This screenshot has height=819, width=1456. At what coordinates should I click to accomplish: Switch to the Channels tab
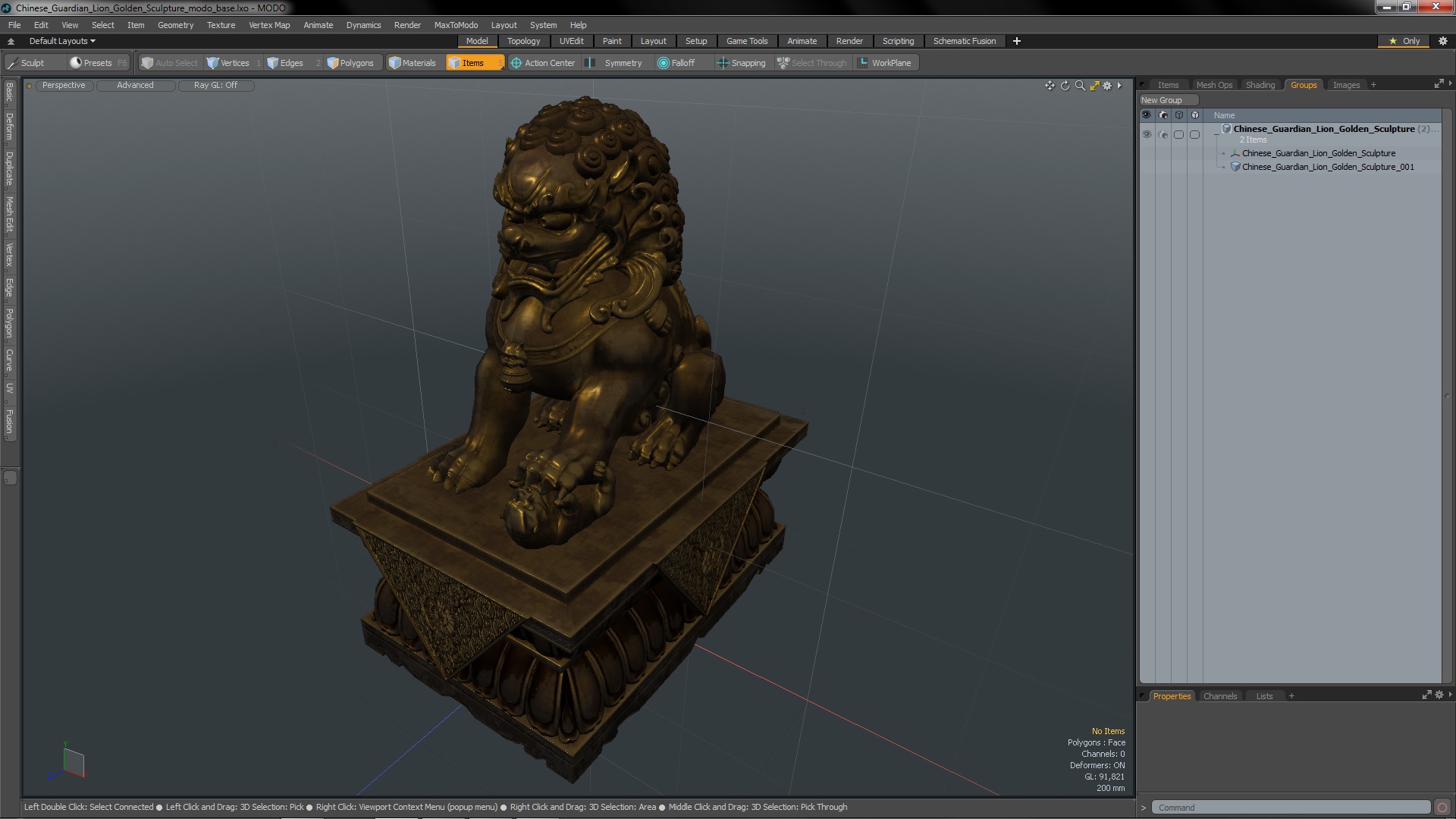[1219, 696]
